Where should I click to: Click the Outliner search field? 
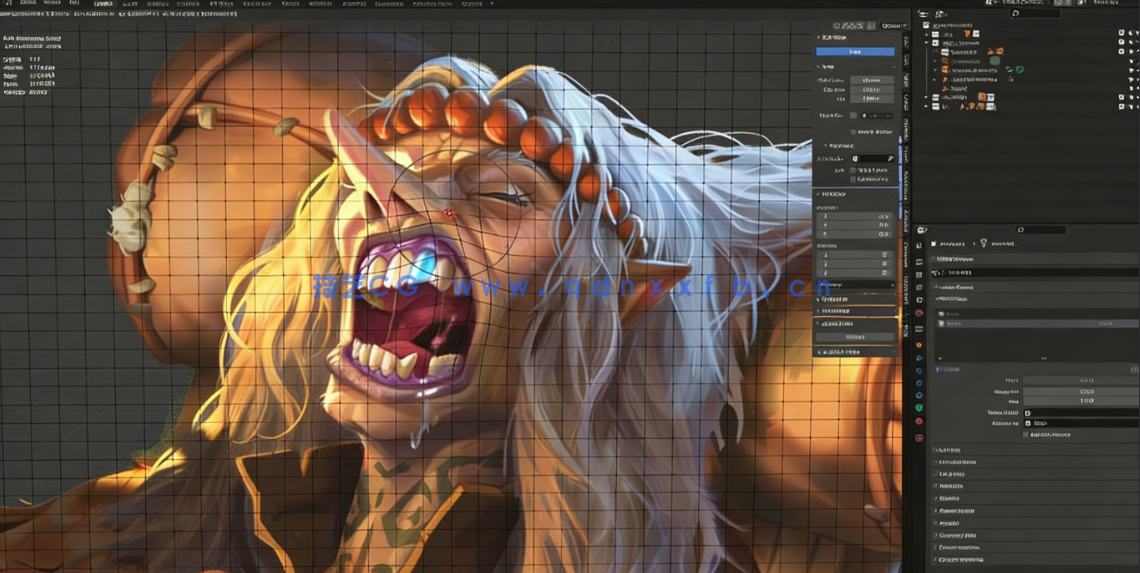pos(1040,14)
